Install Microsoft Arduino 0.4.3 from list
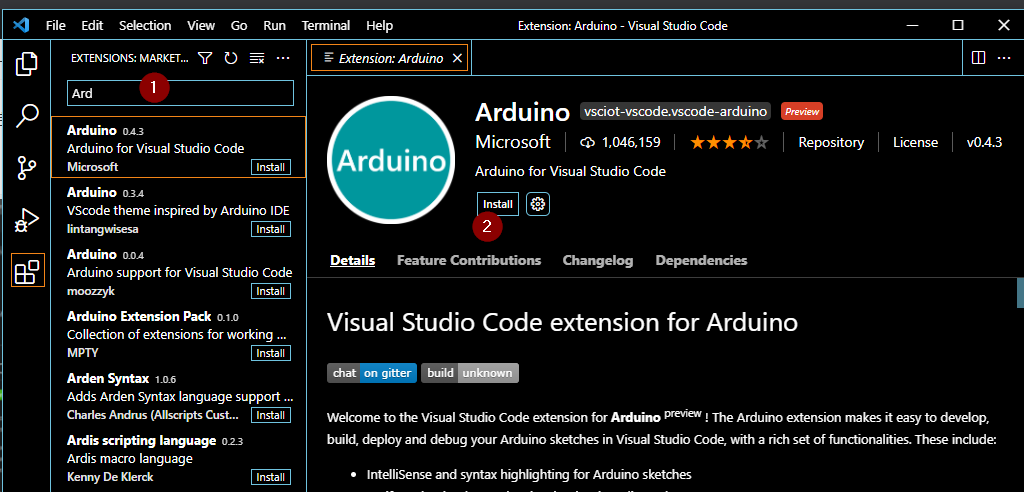The width and height of the screenshot is (1024, 492). tap(270, 167)
